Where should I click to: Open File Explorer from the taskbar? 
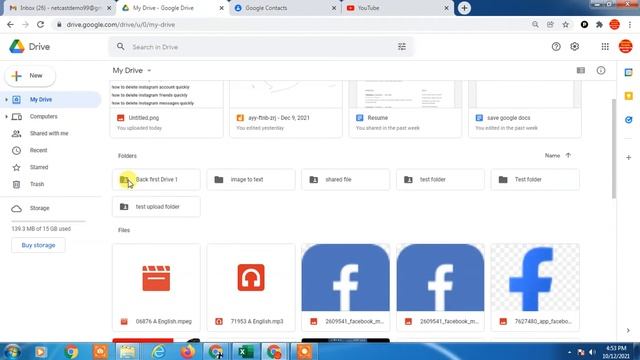pyautogui.click(x=128, y=351)
